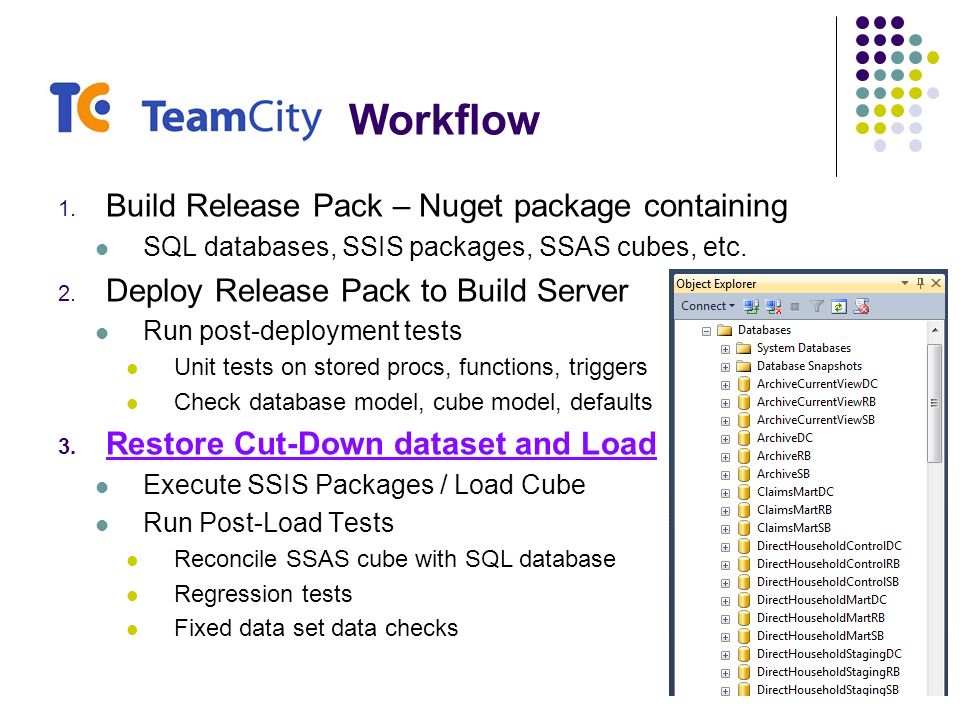Screen dimensions: 960x720
Task: Expand the DirectHouseholdStagingRB node
Action: [x=726, y=673]
